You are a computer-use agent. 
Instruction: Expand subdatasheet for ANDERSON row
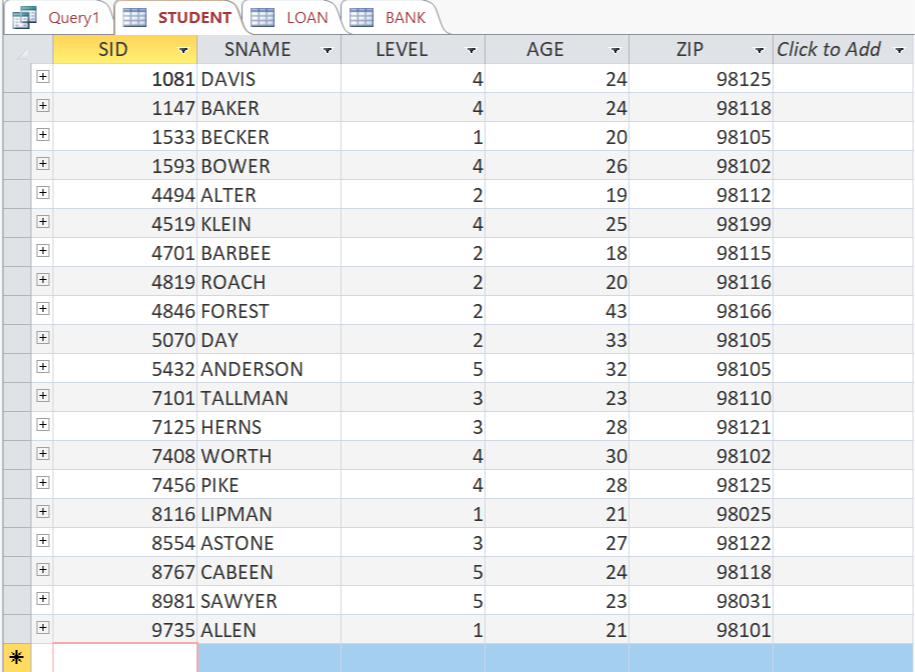[x=43, y=366]
